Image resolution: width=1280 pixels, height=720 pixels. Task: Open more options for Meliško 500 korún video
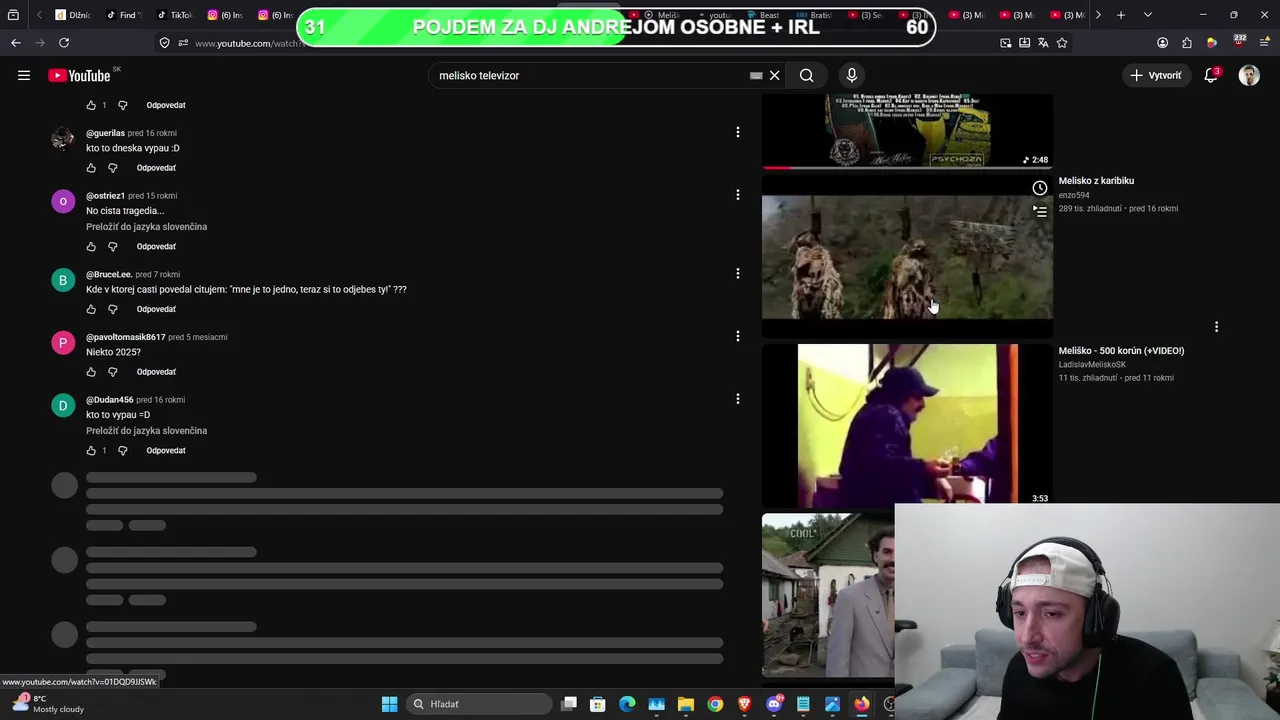click(1216, 327)
